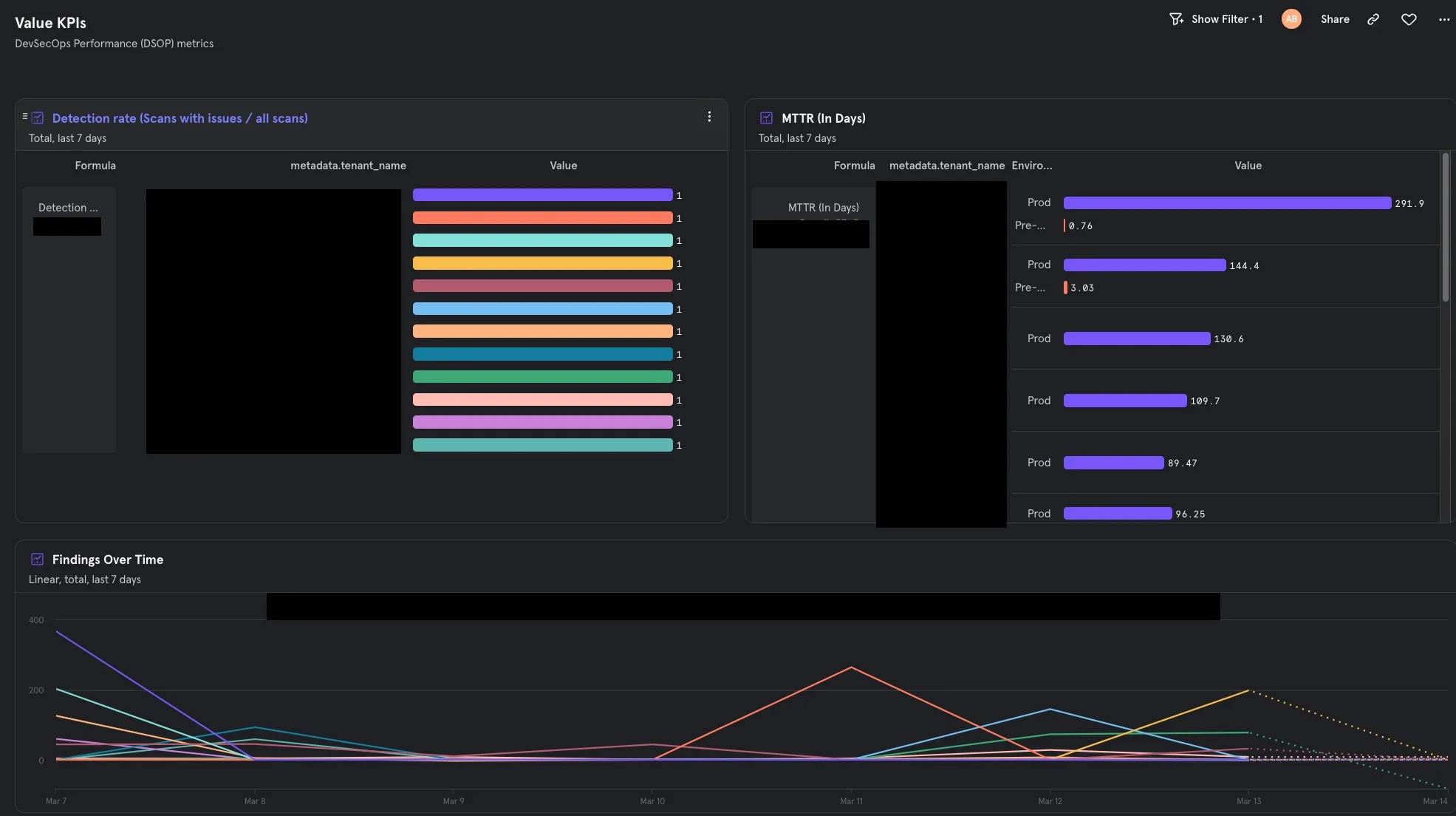Click the Share button
This screenshot has width=1456, height=816.
click(1335, 19)
